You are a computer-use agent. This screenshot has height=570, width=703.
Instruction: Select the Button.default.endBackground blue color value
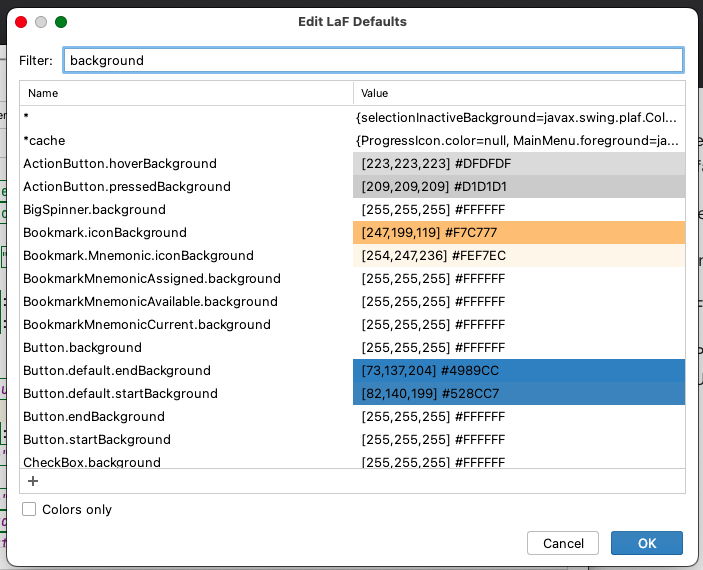[x=519, y=371]
